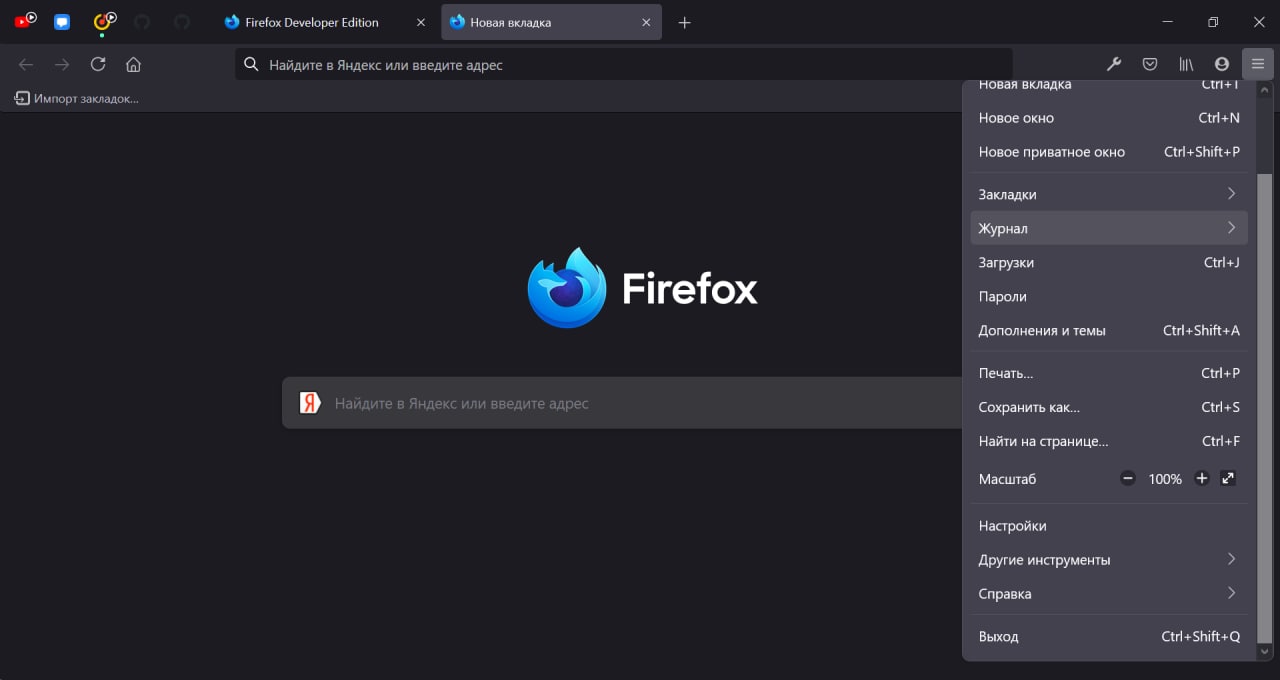Open developer tools wrench icon

[x=1114, y=65]
